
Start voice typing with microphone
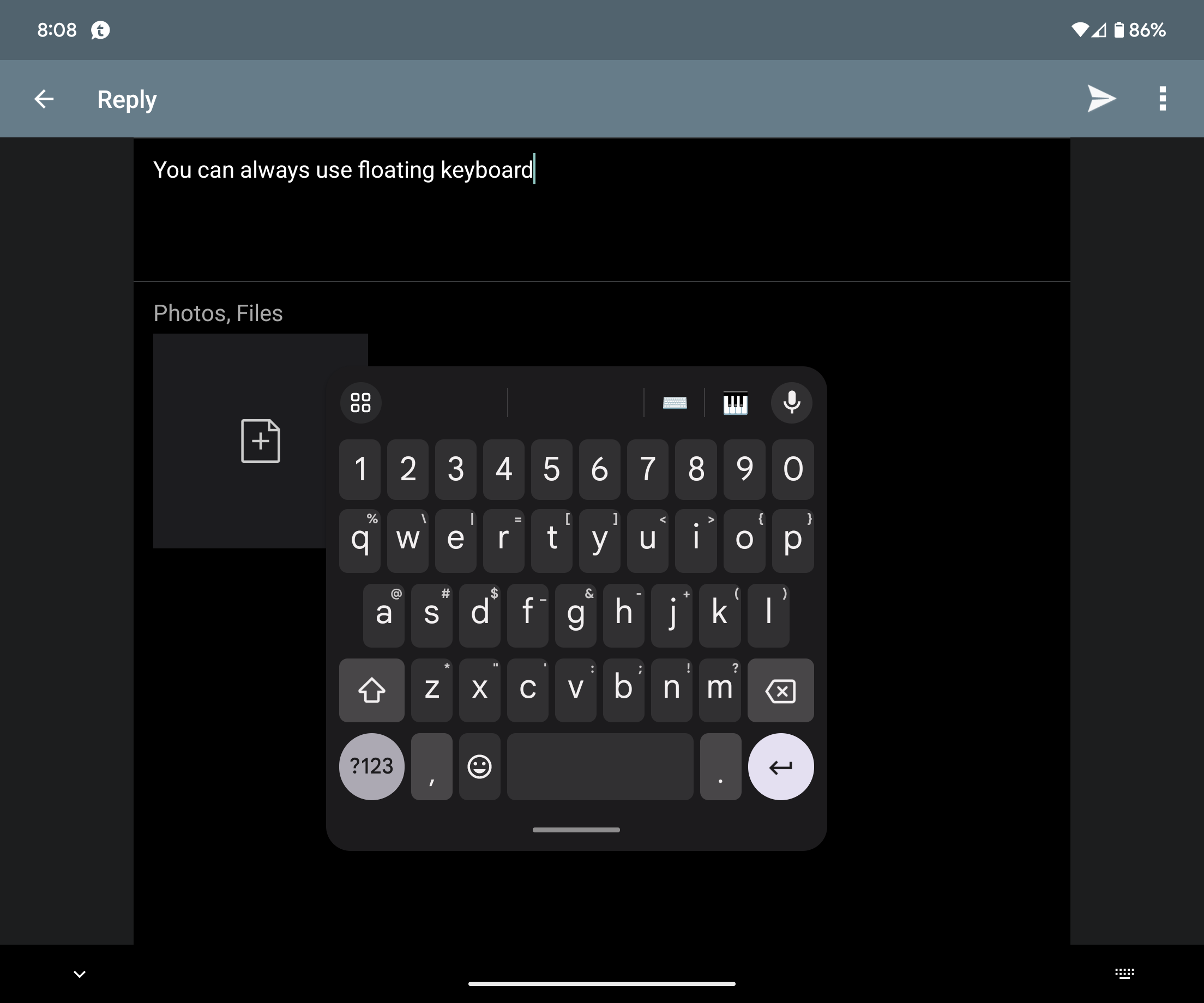point(791,402)
